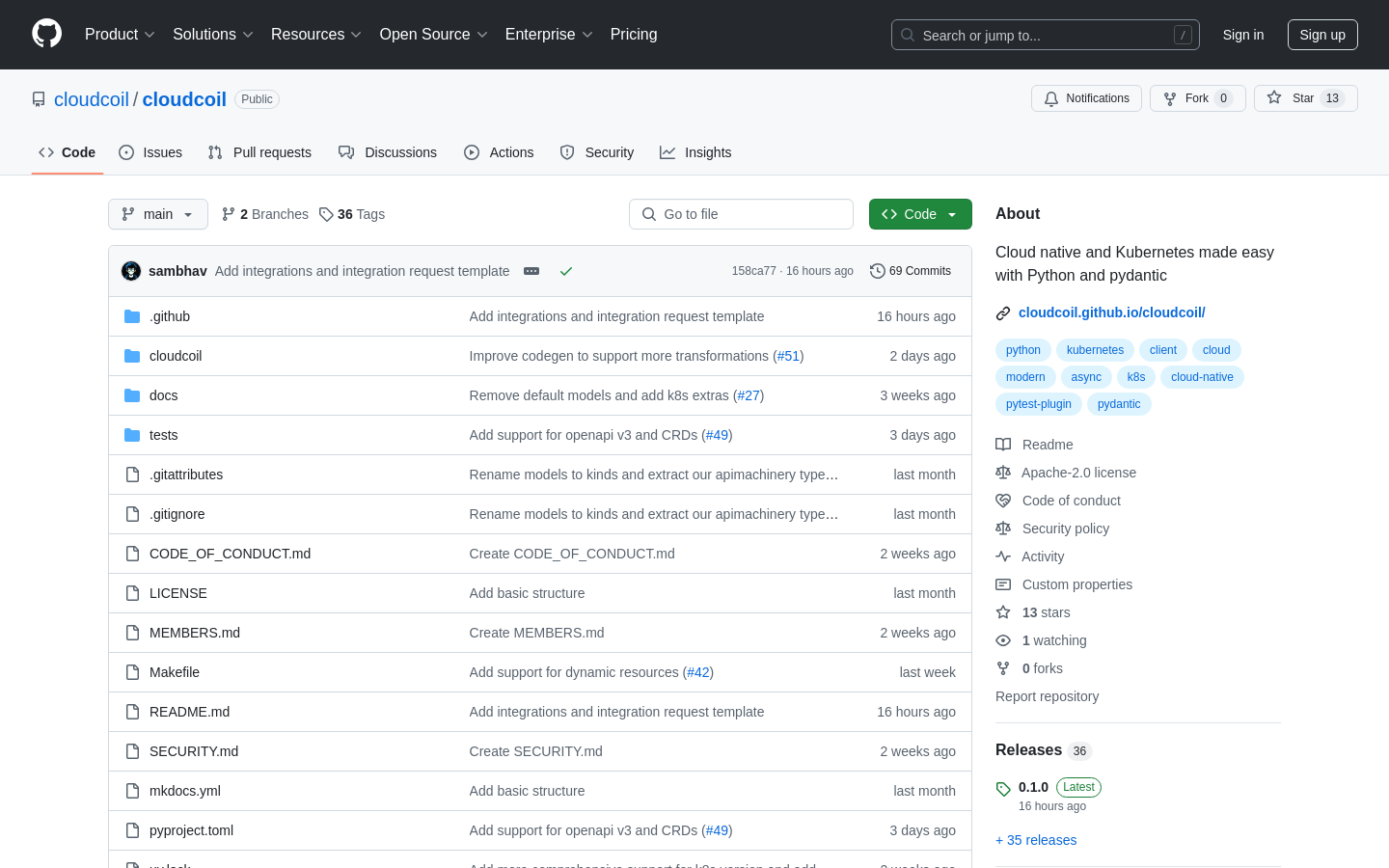Open mkdocs.yml file
The height and width of the screenshot is (868, 1389).
(x=185, y=791)
